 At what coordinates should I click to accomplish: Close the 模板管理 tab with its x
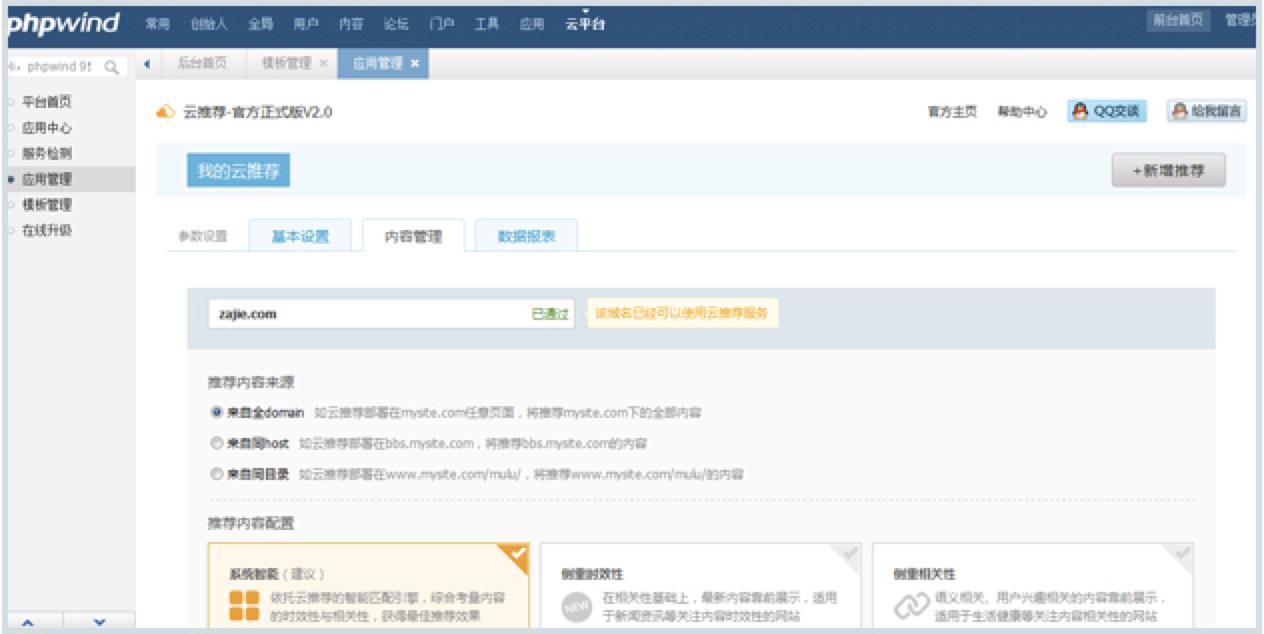click(323, 63)
